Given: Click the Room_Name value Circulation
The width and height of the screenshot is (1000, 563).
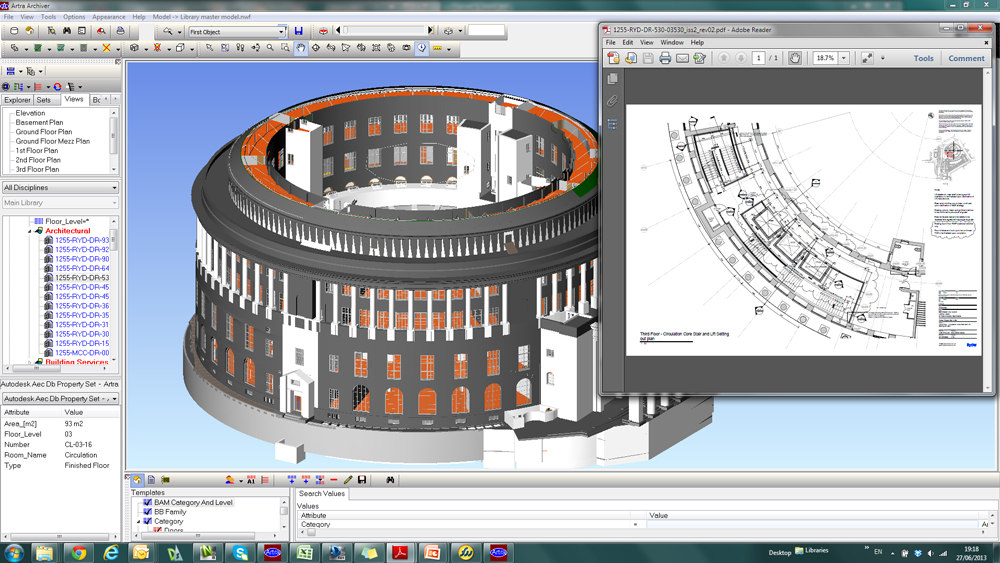Looking at the screenshot, I should (x=80, y=455).
